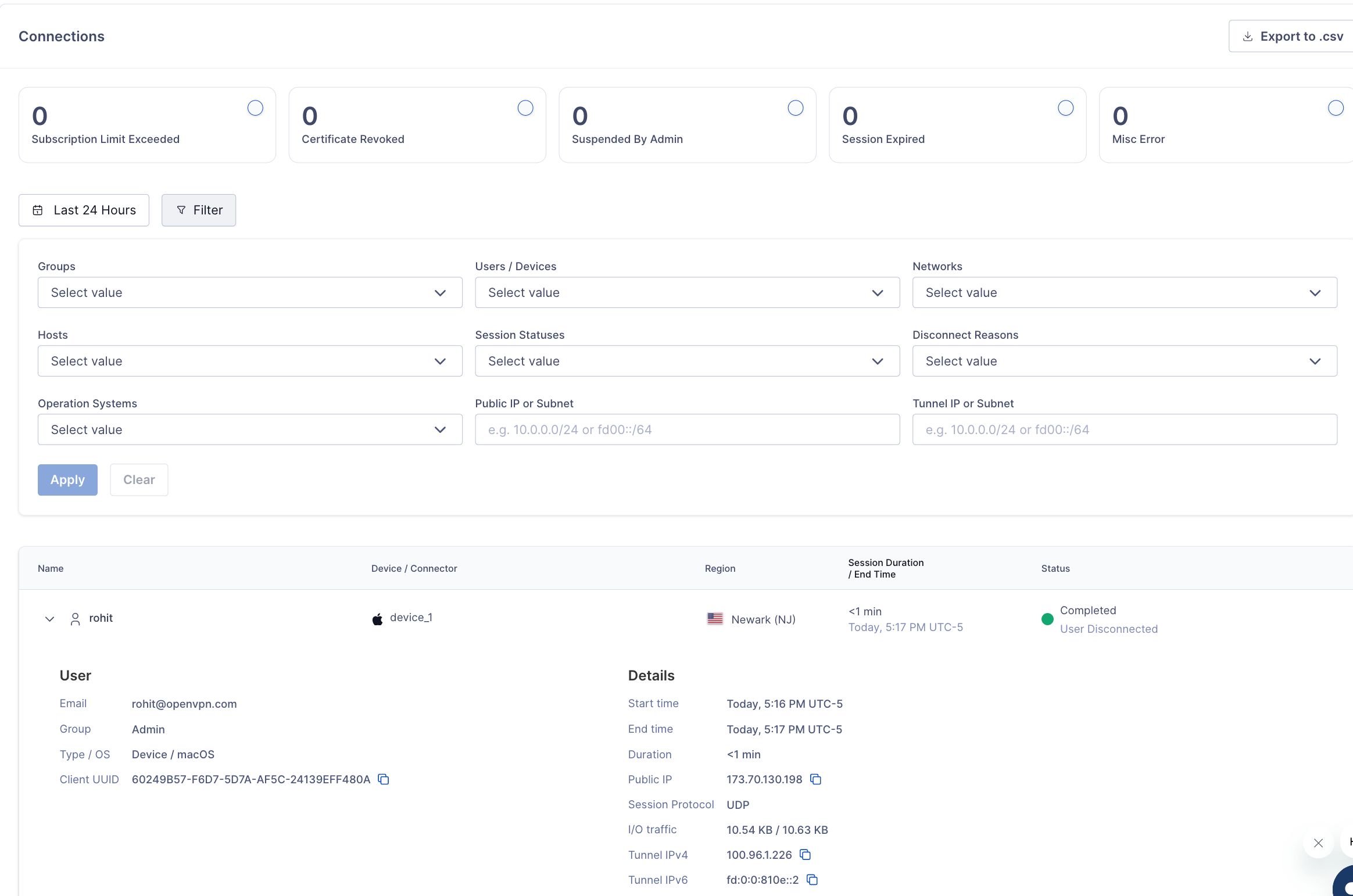The height and width of the screenshot is (896, 1353).
Task: Click the Apple icon next to device_1
Action: point(377,618)
